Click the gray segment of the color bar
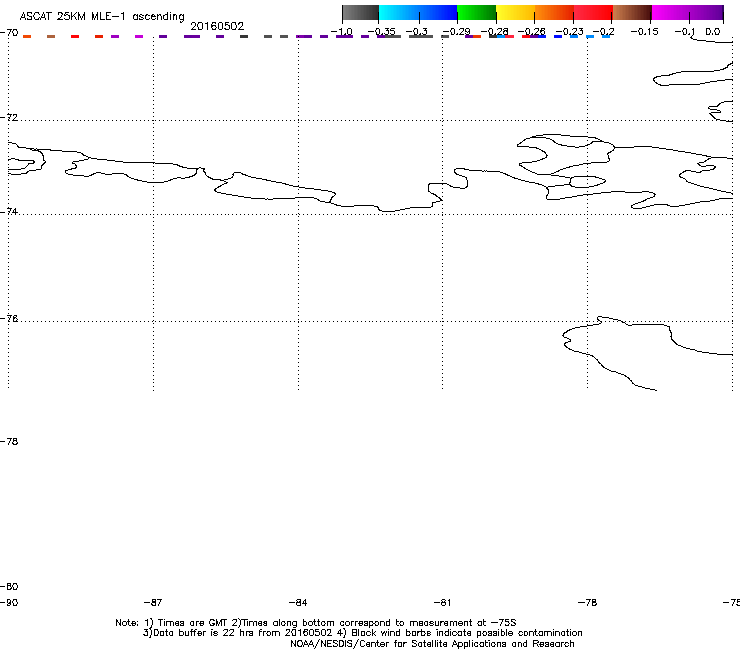 click(361, 13)
